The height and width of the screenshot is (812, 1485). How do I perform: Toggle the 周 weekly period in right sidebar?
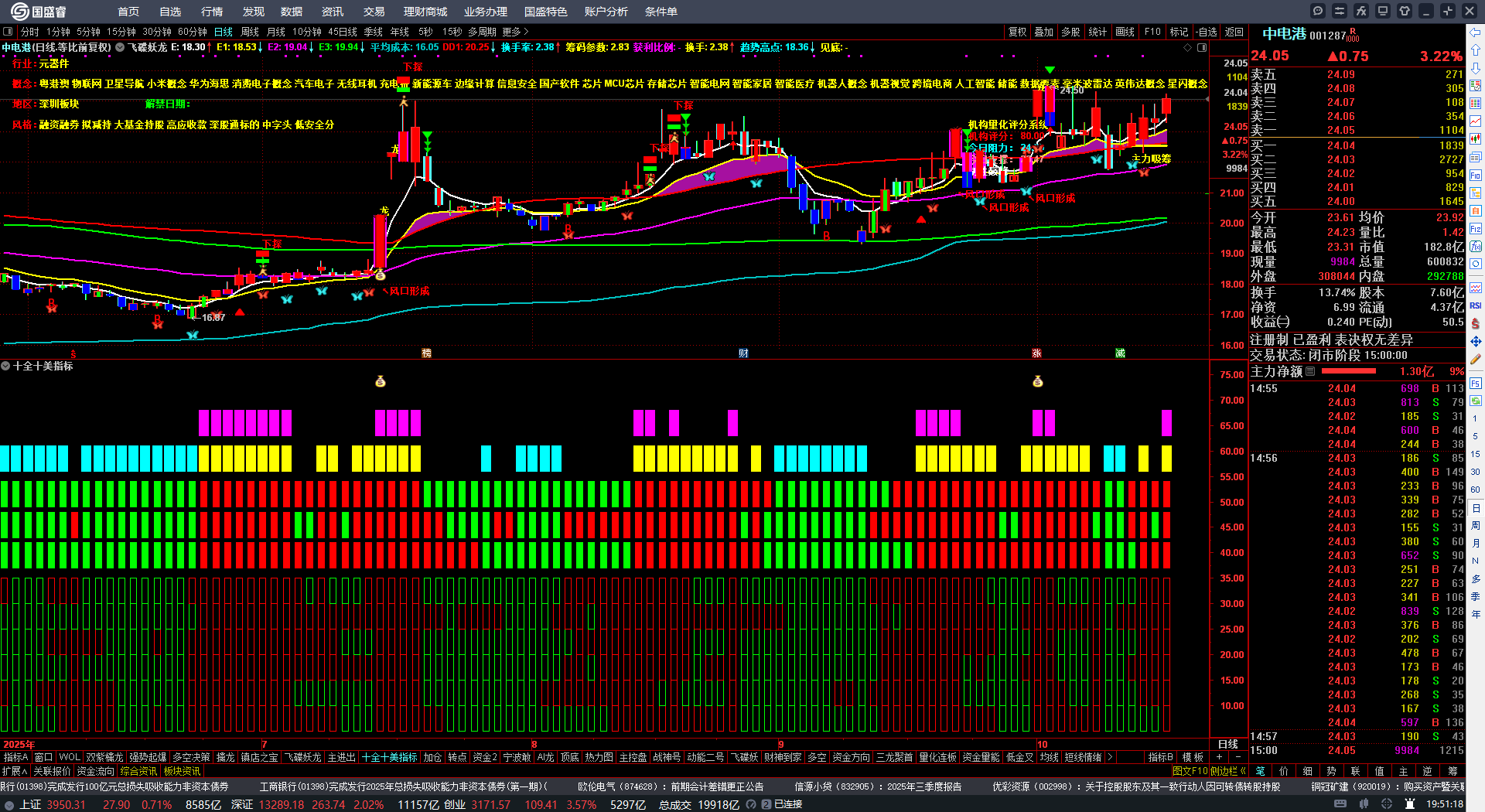coord(1476,526)
